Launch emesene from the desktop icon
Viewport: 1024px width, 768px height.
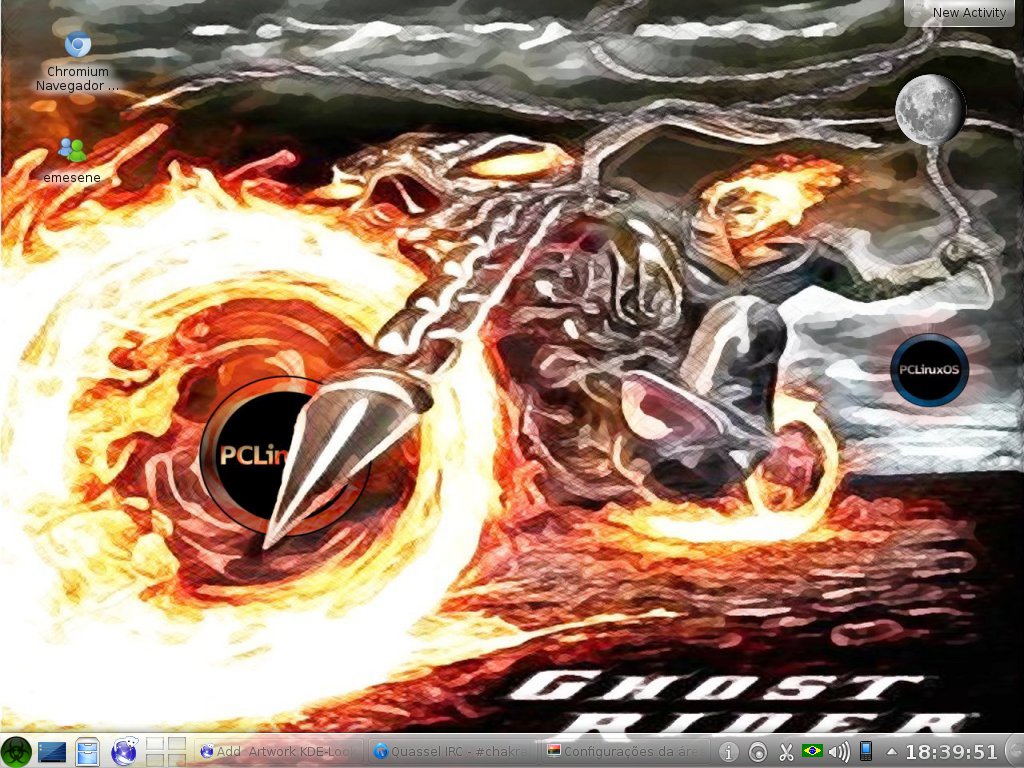(72, 159)
